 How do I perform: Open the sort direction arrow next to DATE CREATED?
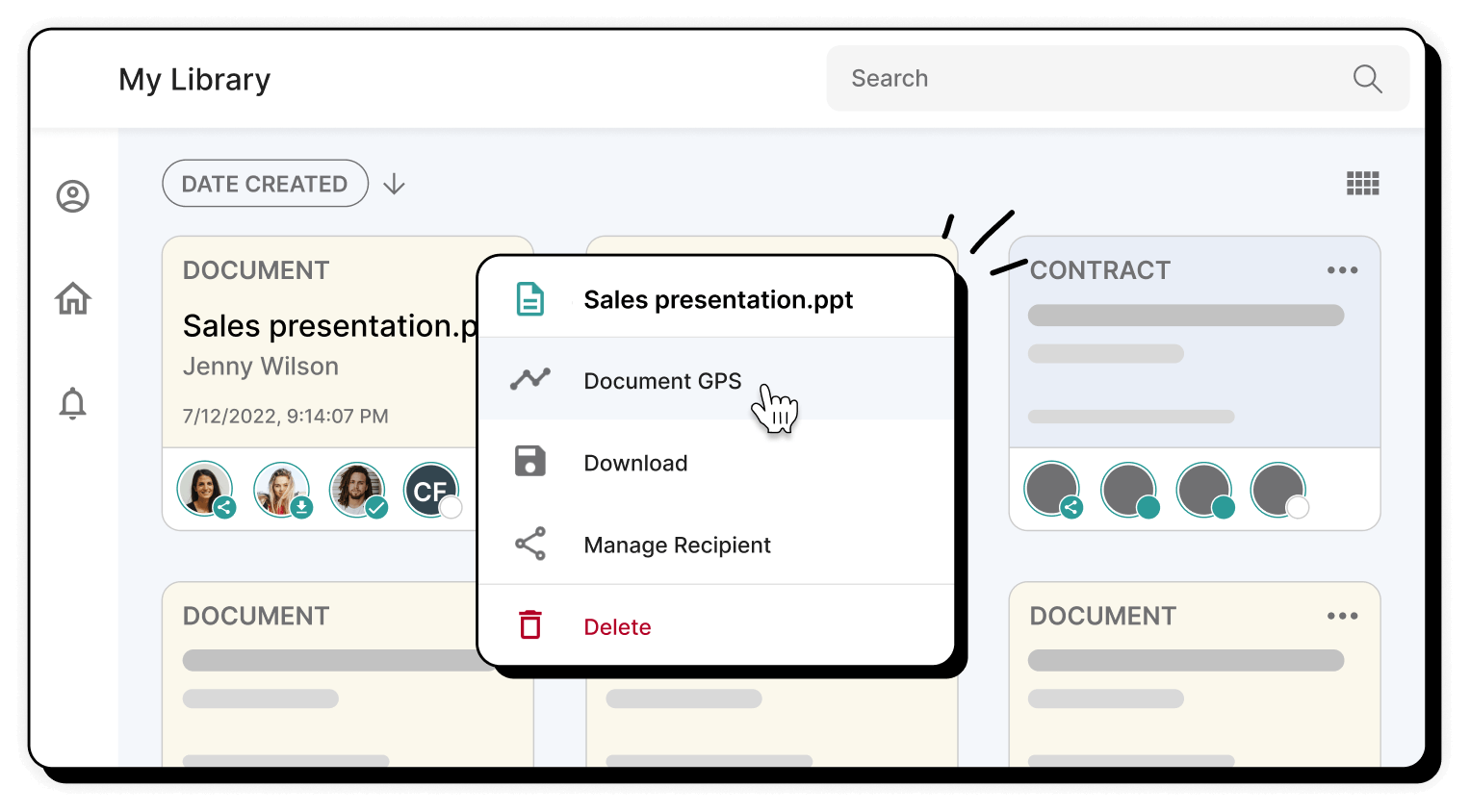[394, 184]
